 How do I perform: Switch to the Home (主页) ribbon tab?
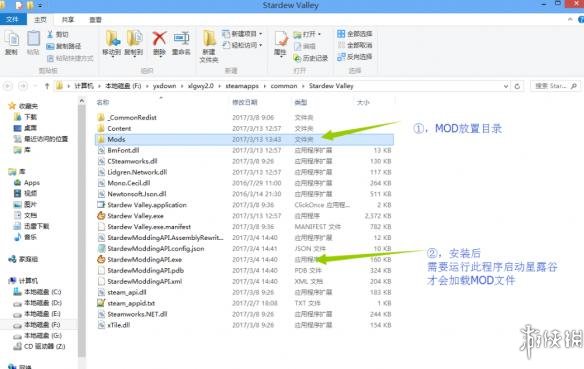[x=40, y=19]
